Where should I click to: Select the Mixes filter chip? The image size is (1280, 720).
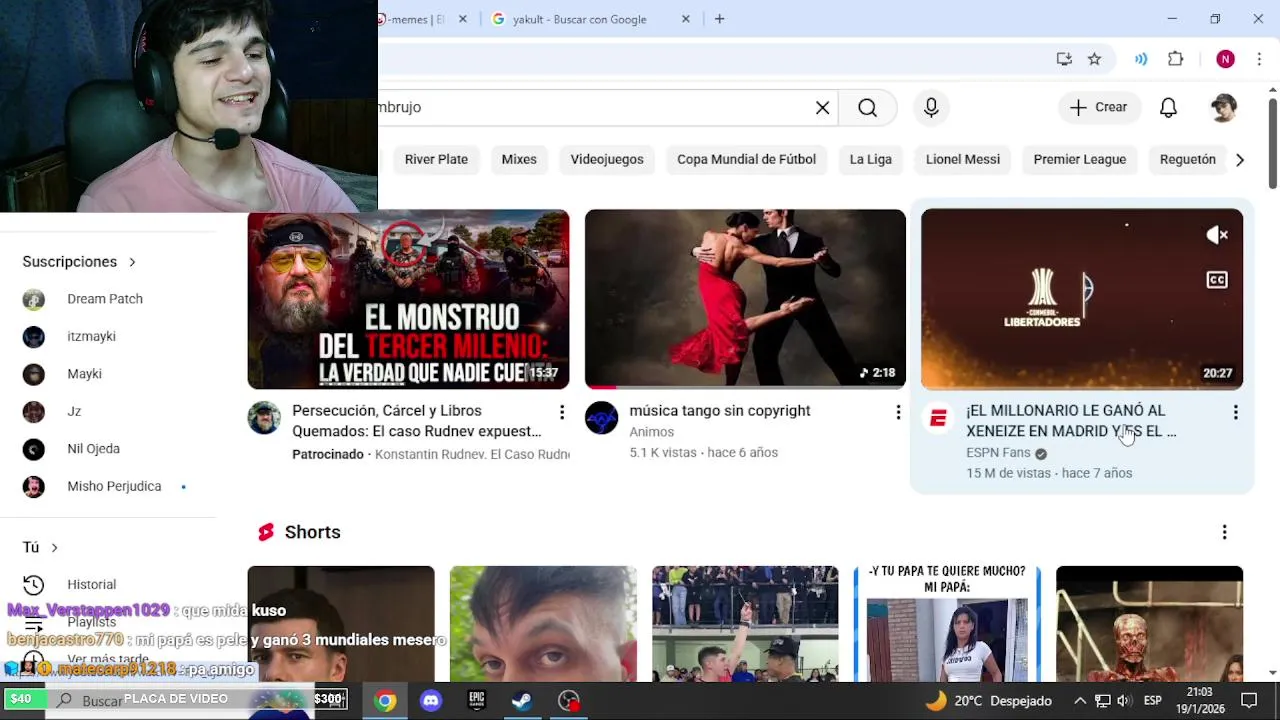pos(519,159)
